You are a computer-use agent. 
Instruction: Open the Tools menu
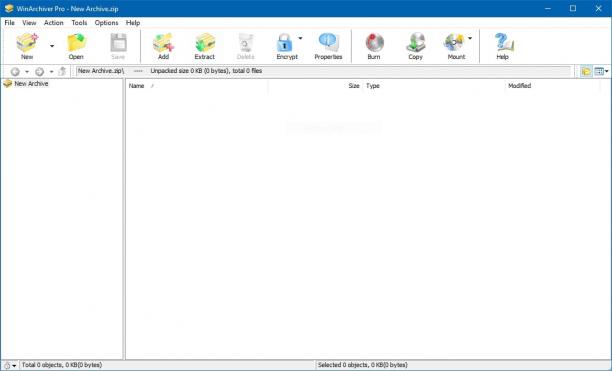click(79, 23)
